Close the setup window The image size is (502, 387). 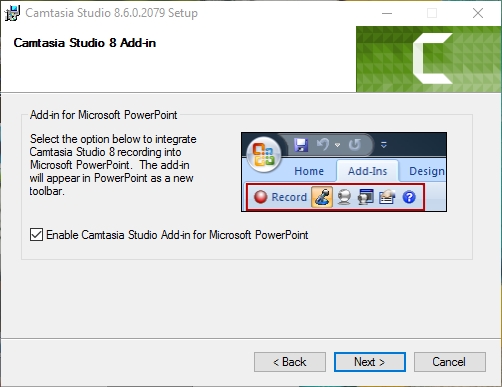point(478,13)
